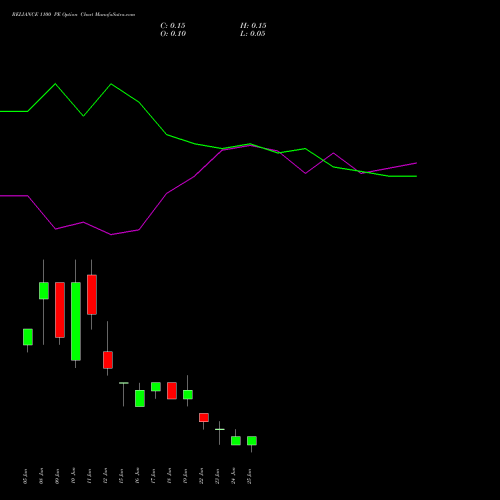Click the first green candle on 05 Jun
This screenshot has height=500, width=500.
click(28, 337)
